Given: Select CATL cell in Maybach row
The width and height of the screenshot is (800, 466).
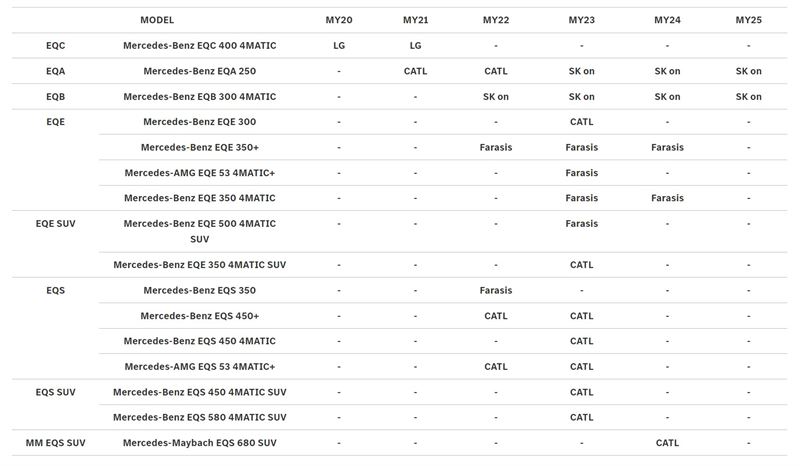Looking at the screenshot, I should coord(667,443).
